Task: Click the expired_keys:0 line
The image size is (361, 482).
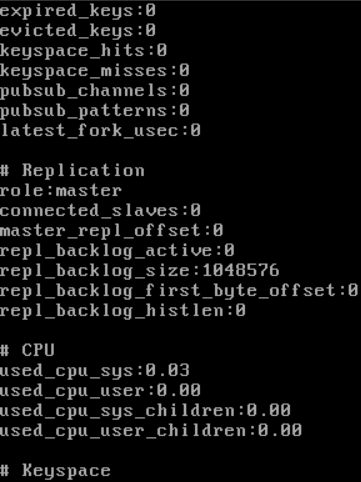Action: [78, 12]
